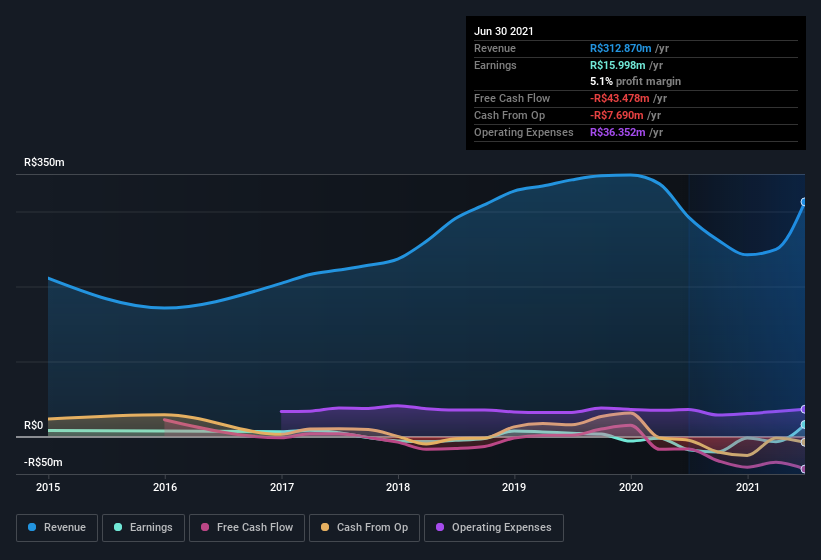Click the purple Operating Expenses legend dot

[440, 527]
